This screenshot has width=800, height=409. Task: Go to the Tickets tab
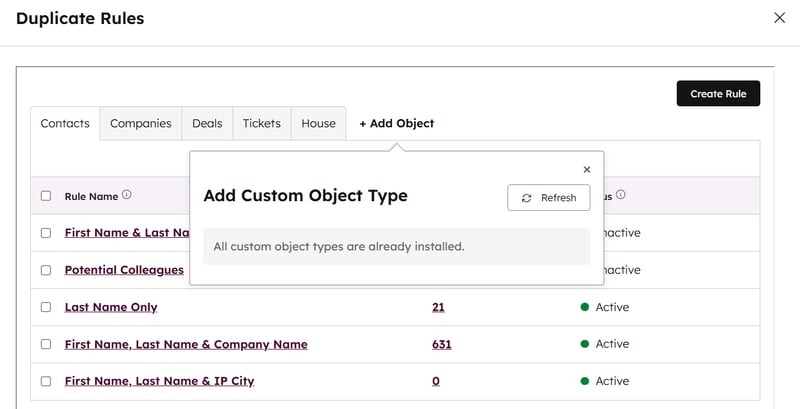pyautogui.click(x=261, y=124)
